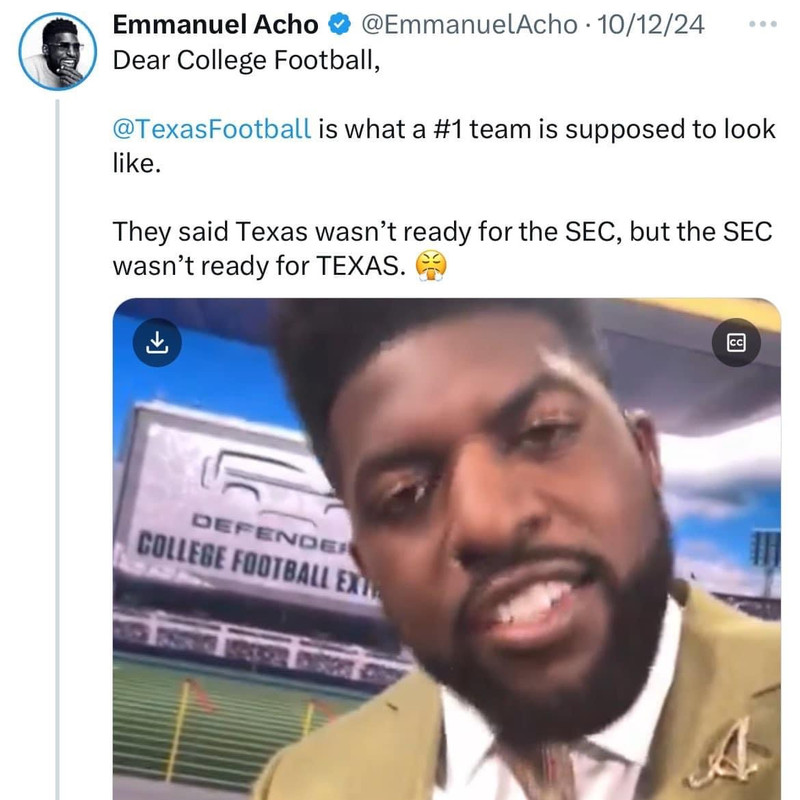Toggle closed captions on the video
The image size is (800, 800).
736,342
